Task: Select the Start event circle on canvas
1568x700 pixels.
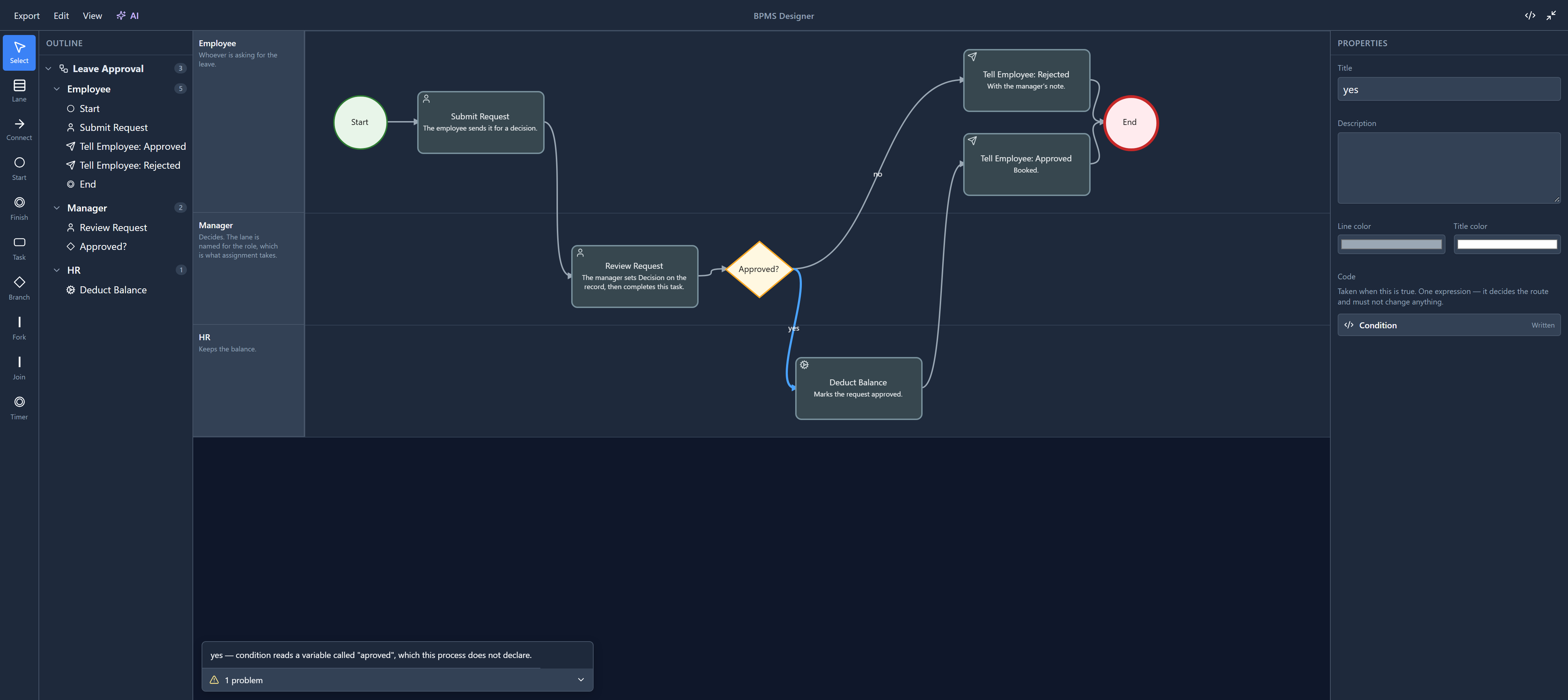Action: tap(360, 122)
